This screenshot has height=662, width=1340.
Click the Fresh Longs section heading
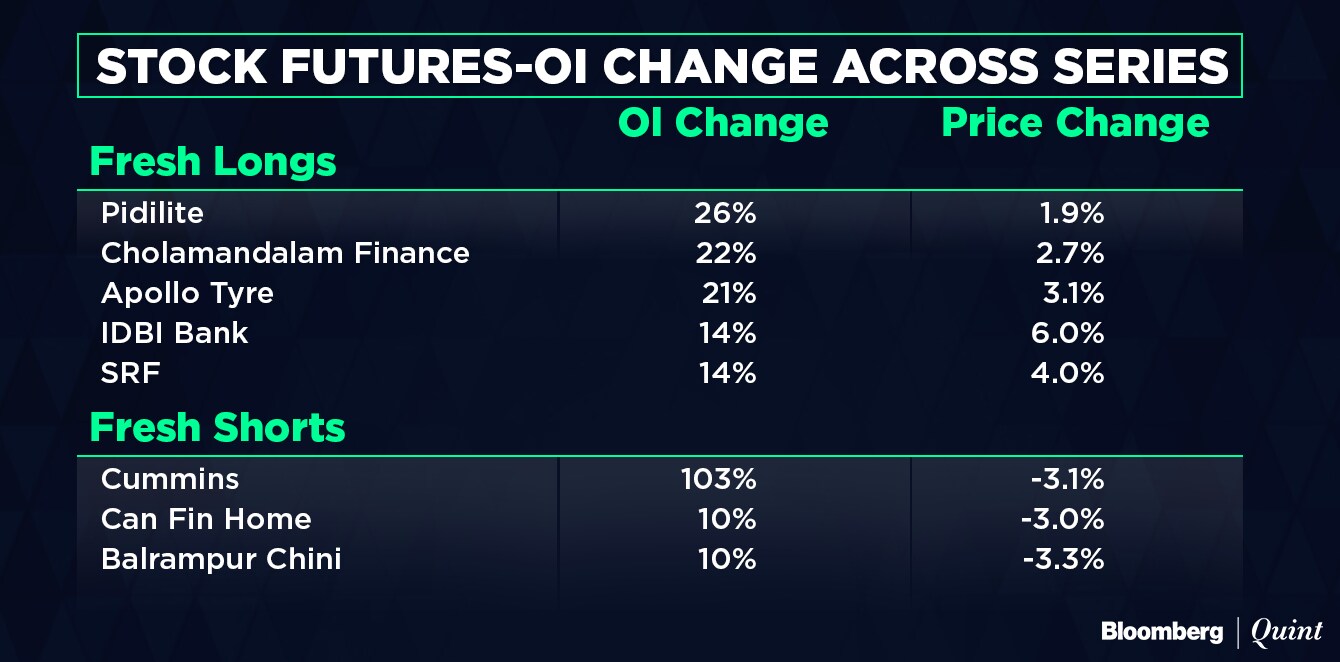(x=213, y=162)
